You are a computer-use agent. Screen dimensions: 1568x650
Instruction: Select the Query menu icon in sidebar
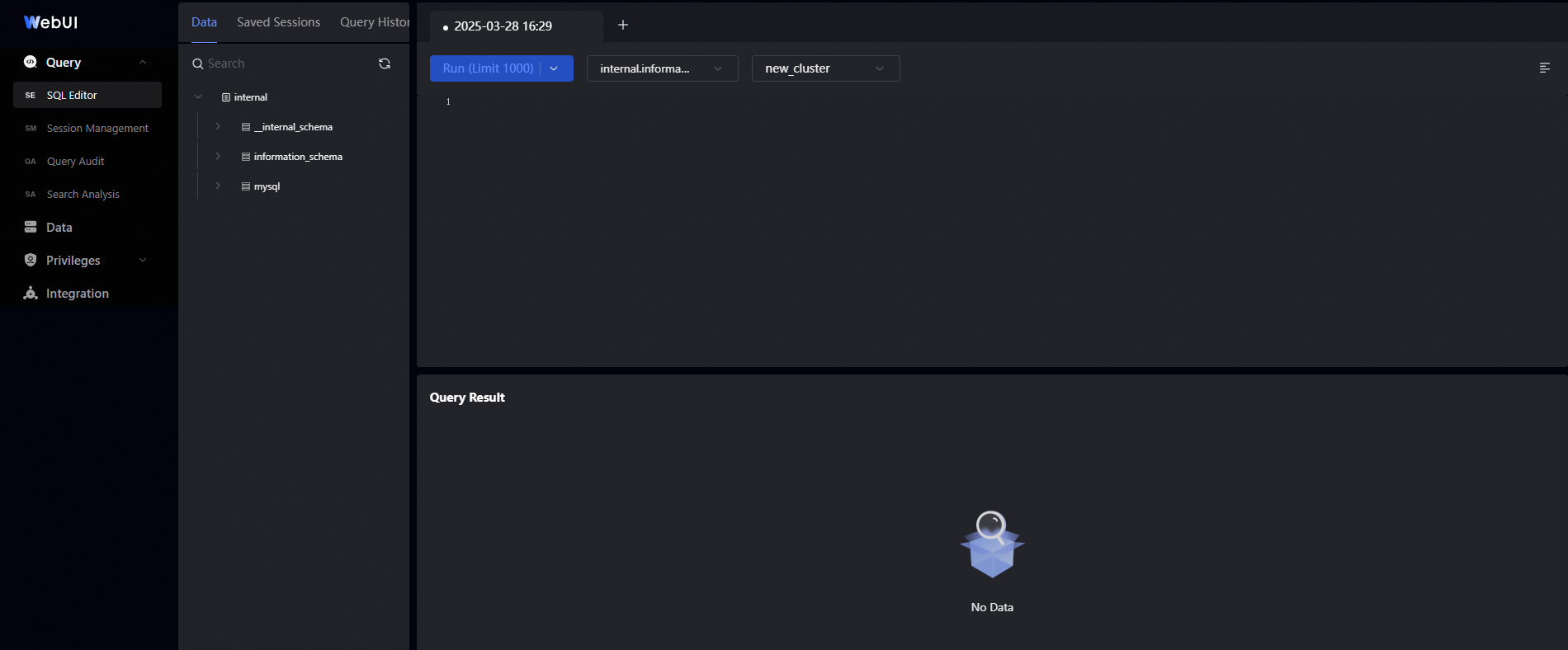click(x=31, y=62)
